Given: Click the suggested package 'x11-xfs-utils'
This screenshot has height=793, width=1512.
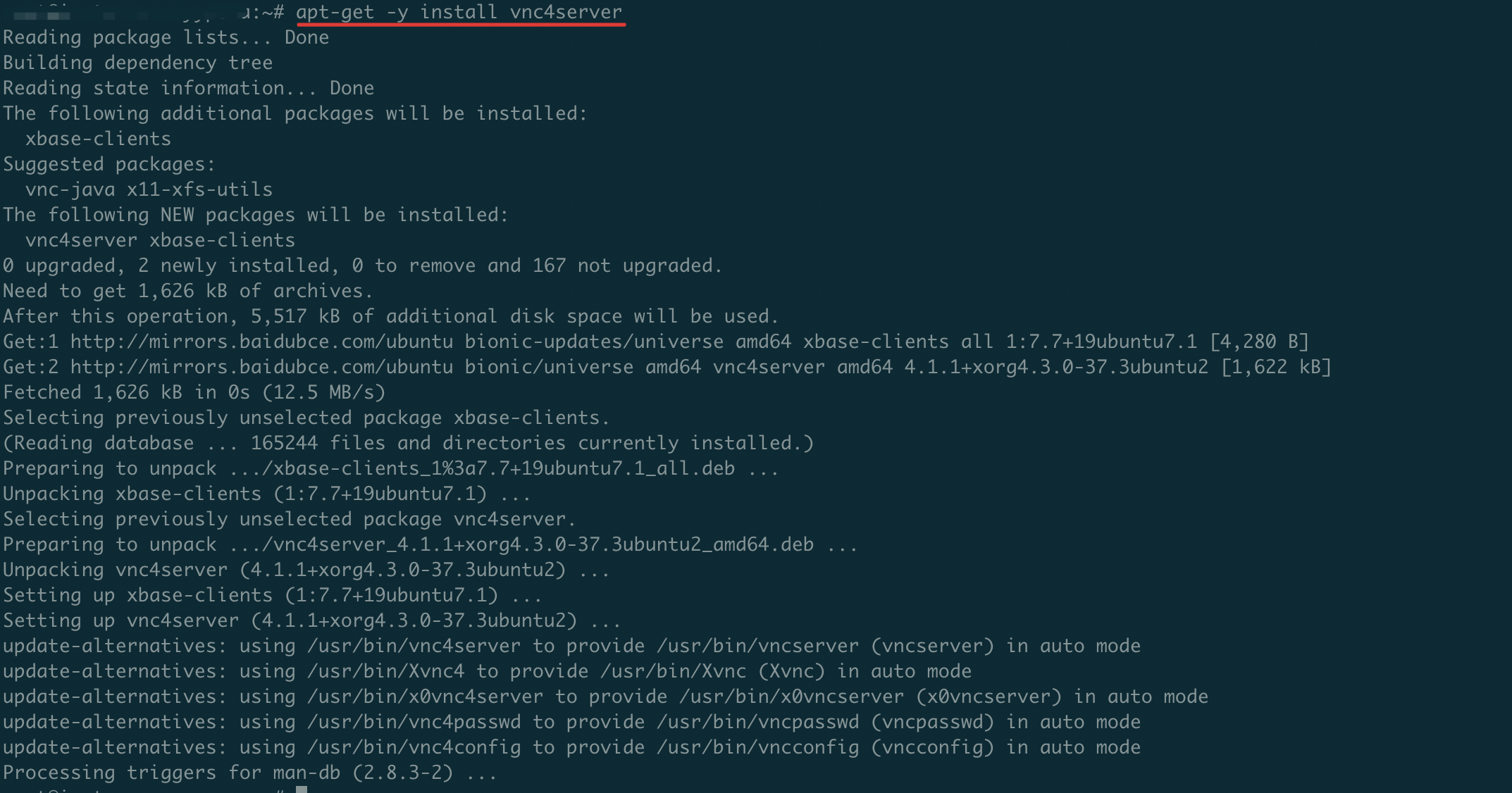Looking at the screenshot, I should [200, 190].
